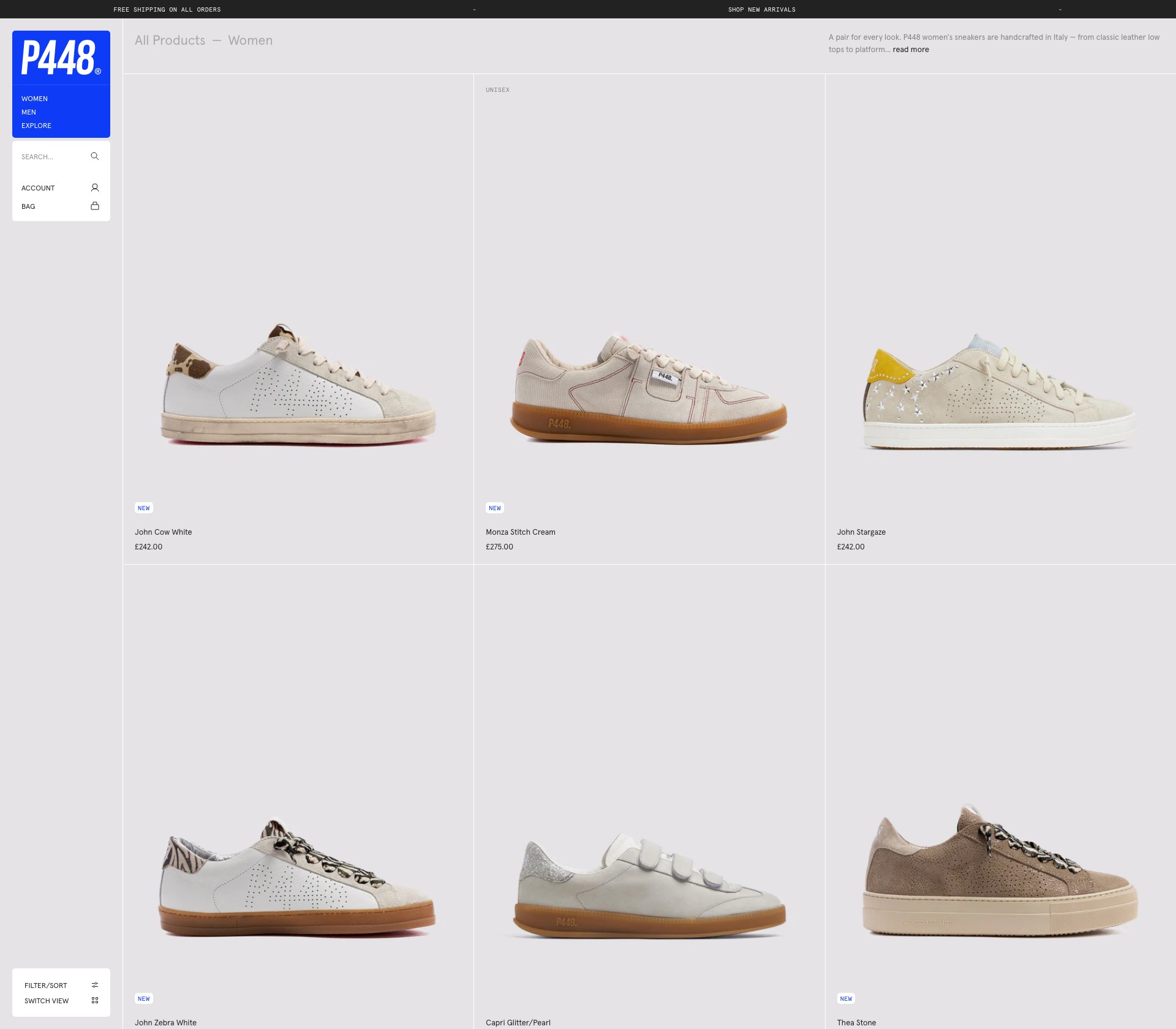Screen dimensions: 1176x1029
Task: Go home via the P448 logo
Action: click(x=61, y=58)
